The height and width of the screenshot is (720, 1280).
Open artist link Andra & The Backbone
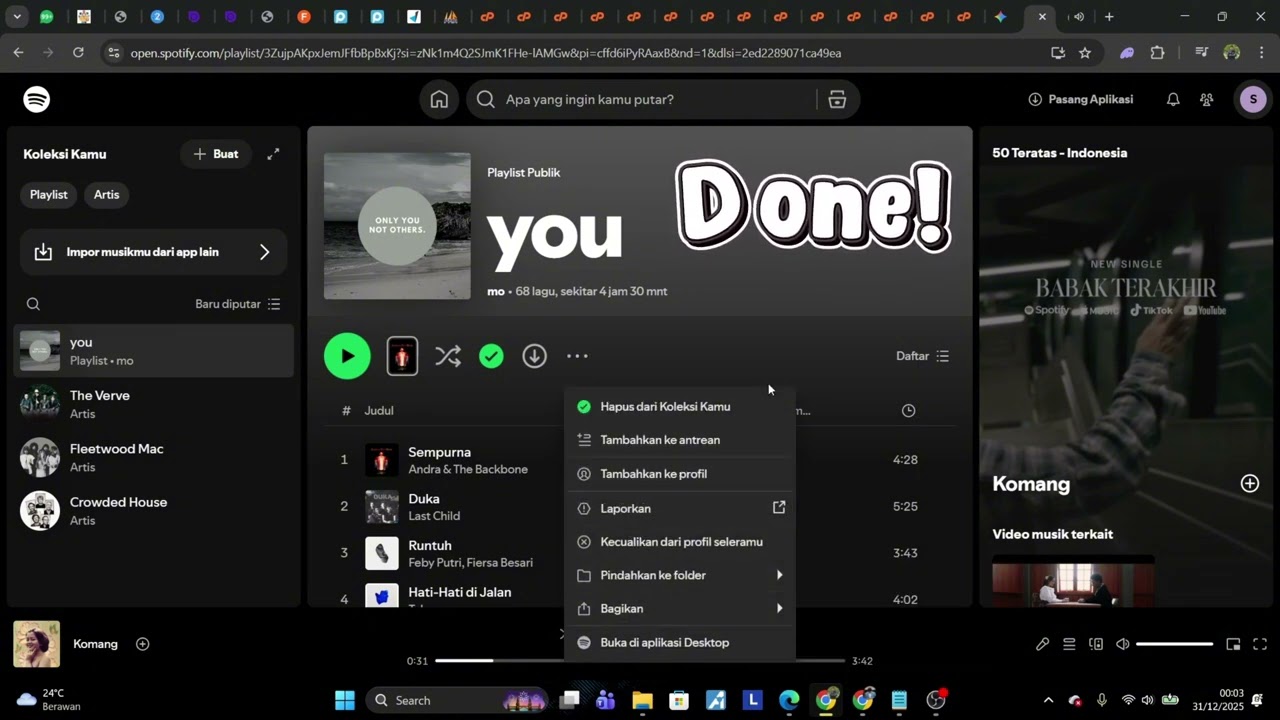click(468, 469)
